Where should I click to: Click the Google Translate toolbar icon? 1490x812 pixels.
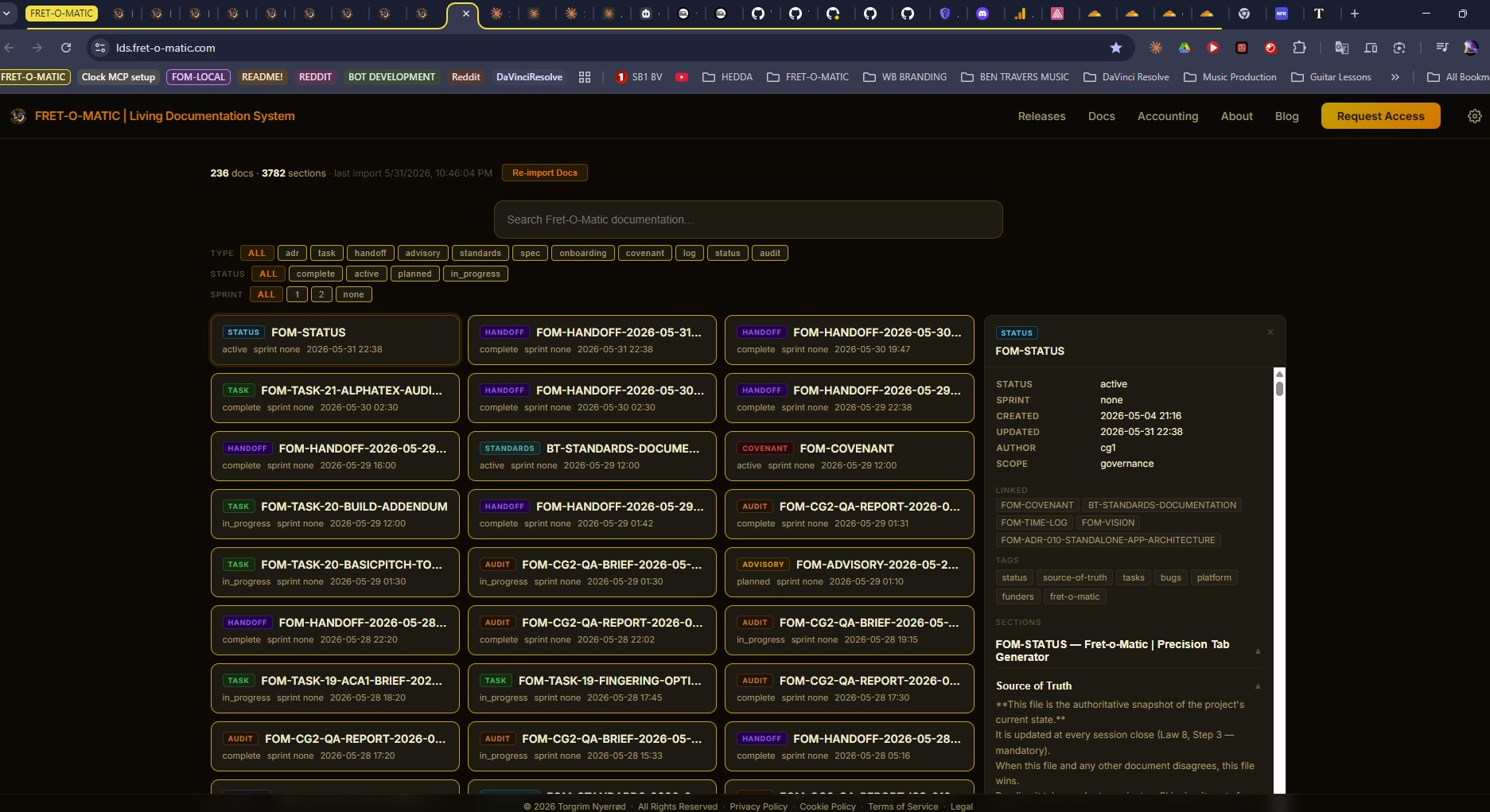[x=1342, y=48]
